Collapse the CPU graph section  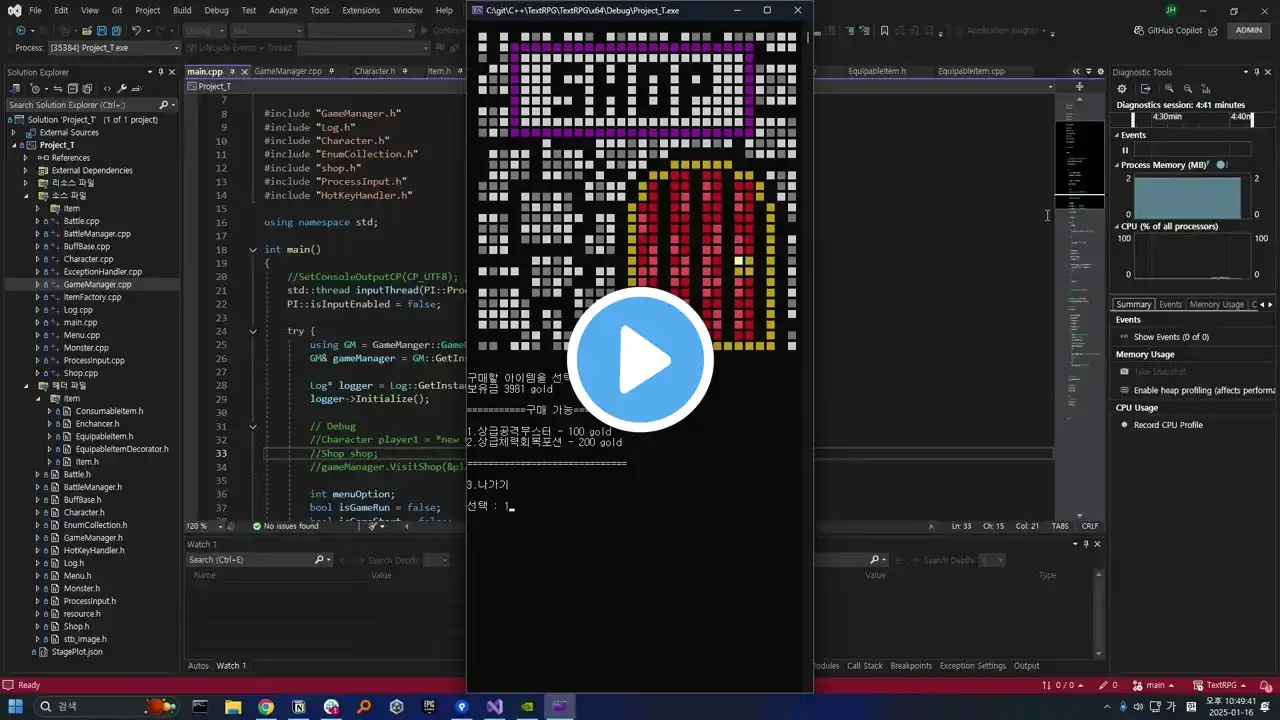(1117, 227)
